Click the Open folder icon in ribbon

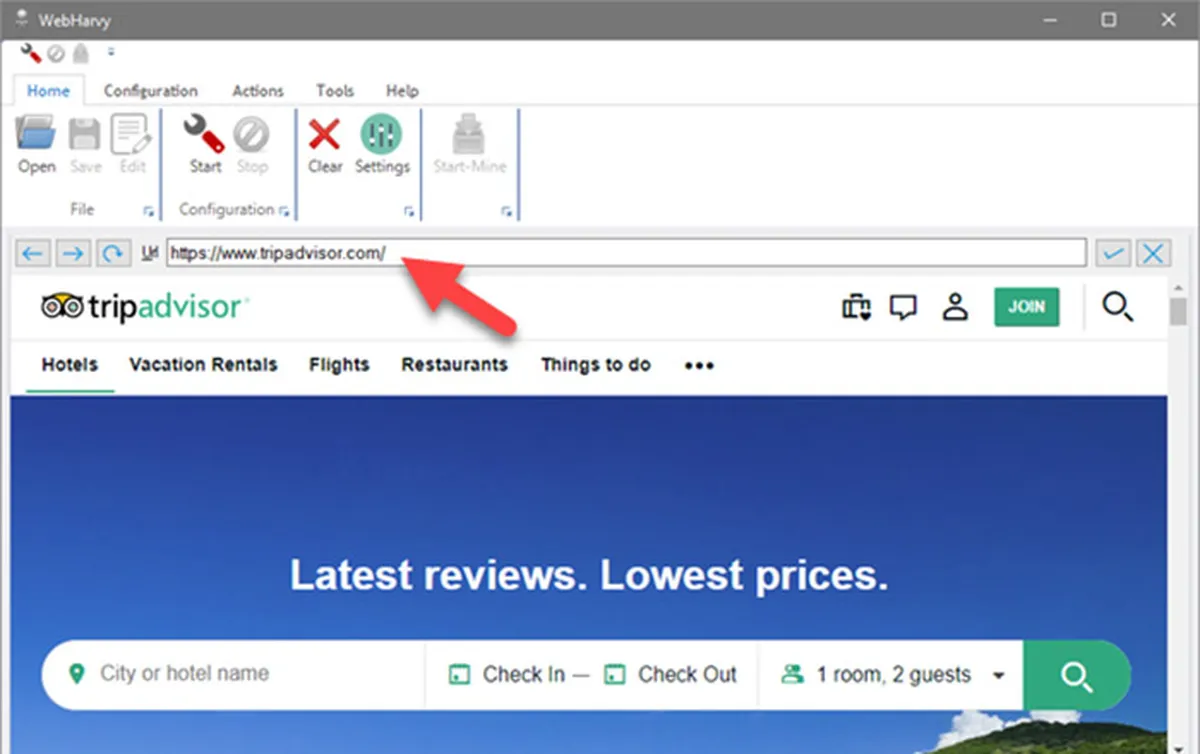(x=36, y=133)
